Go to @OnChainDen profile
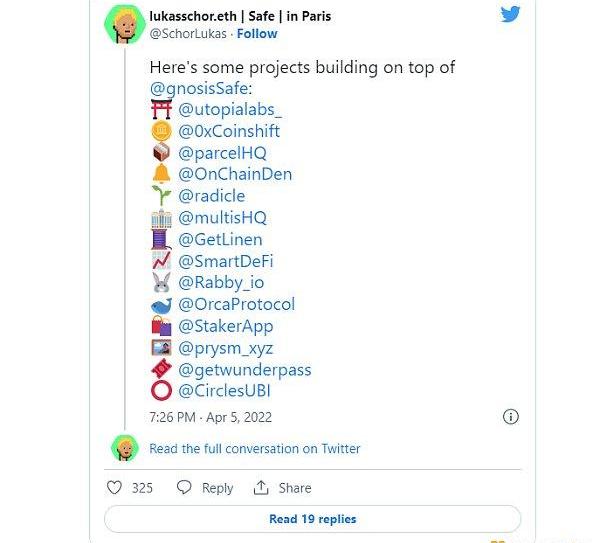Image resolution: width=600 pixels, height=543 pixels. click(x=235, y=174)
